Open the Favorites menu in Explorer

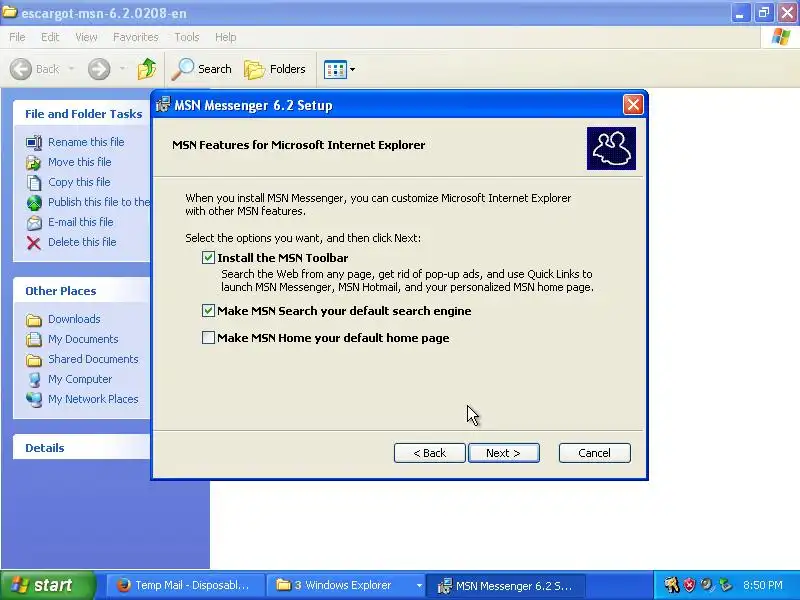[136, 37]
